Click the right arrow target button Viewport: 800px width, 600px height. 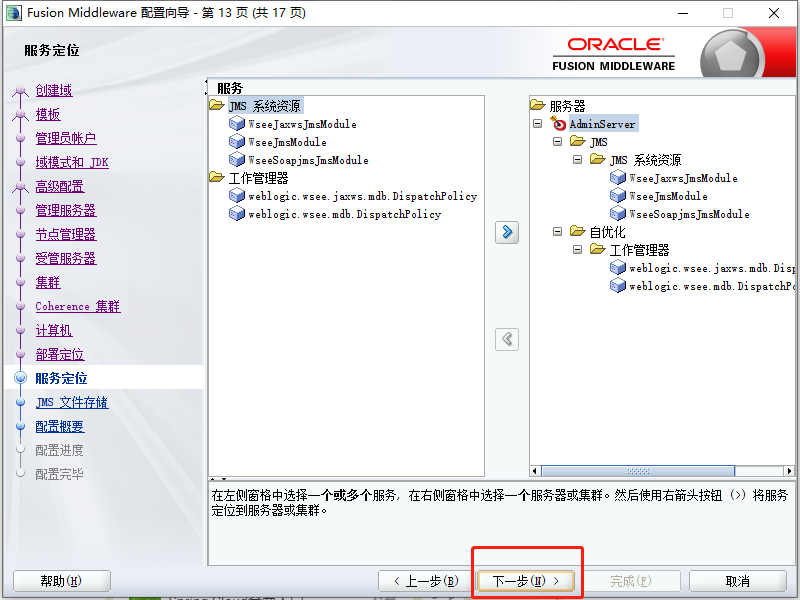(x=507, y=232)
